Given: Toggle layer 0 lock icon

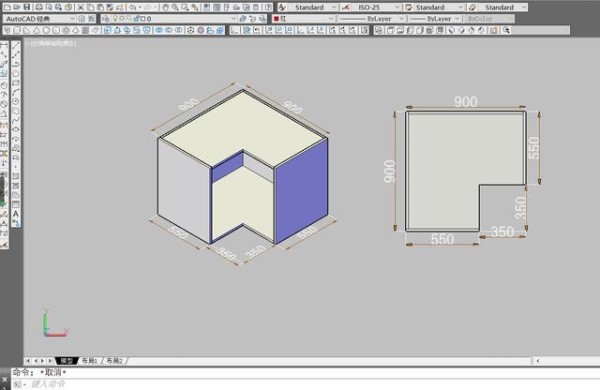Looking at the screenshot, I should point(136,18).
